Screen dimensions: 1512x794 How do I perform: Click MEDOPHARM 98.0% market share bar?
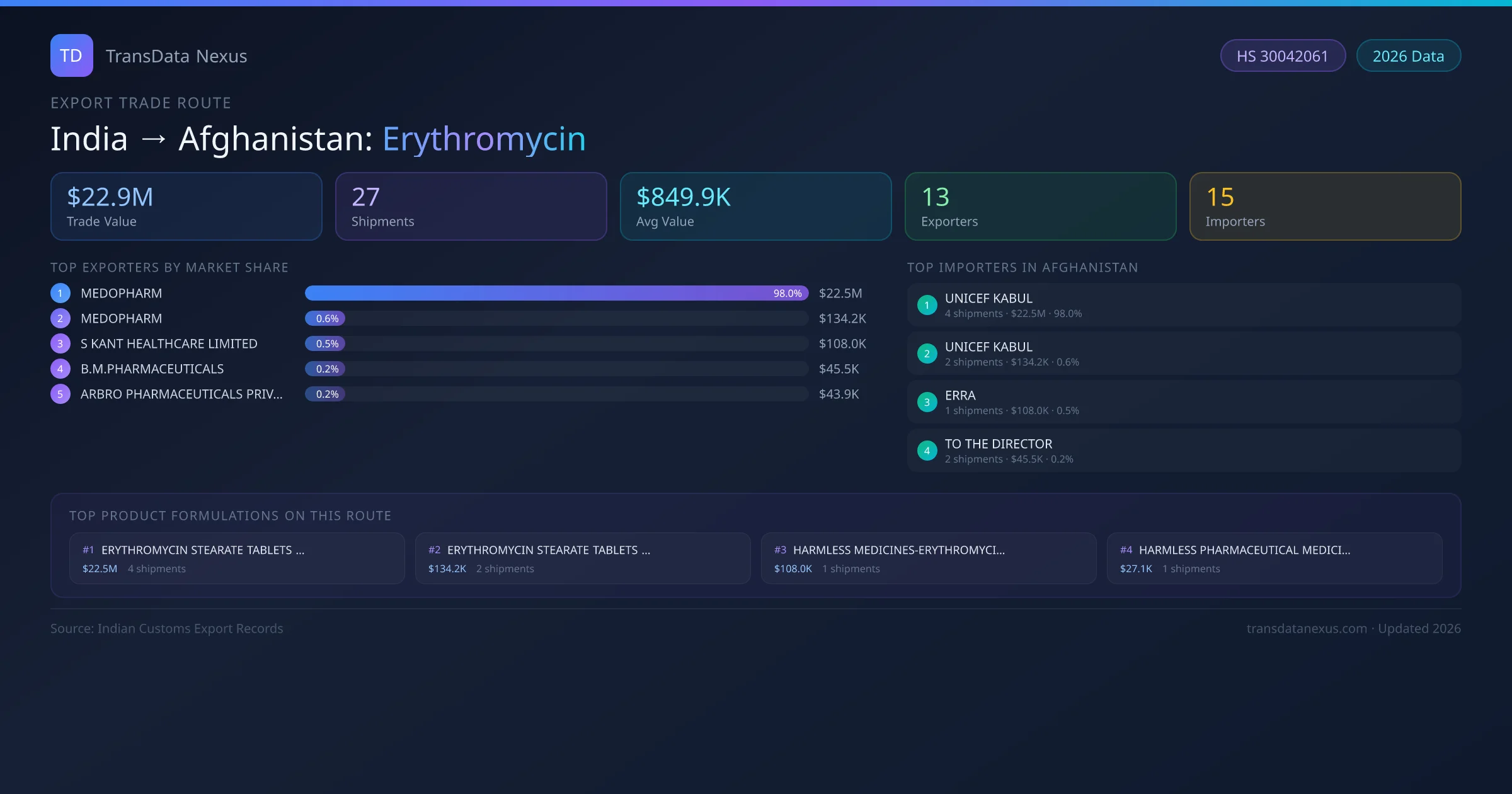coord(556,293)
